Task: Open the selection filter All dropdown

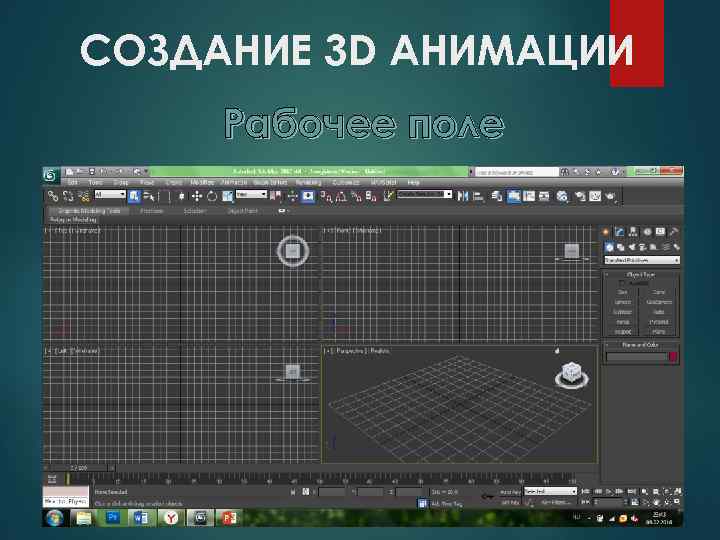Action: 110,194
